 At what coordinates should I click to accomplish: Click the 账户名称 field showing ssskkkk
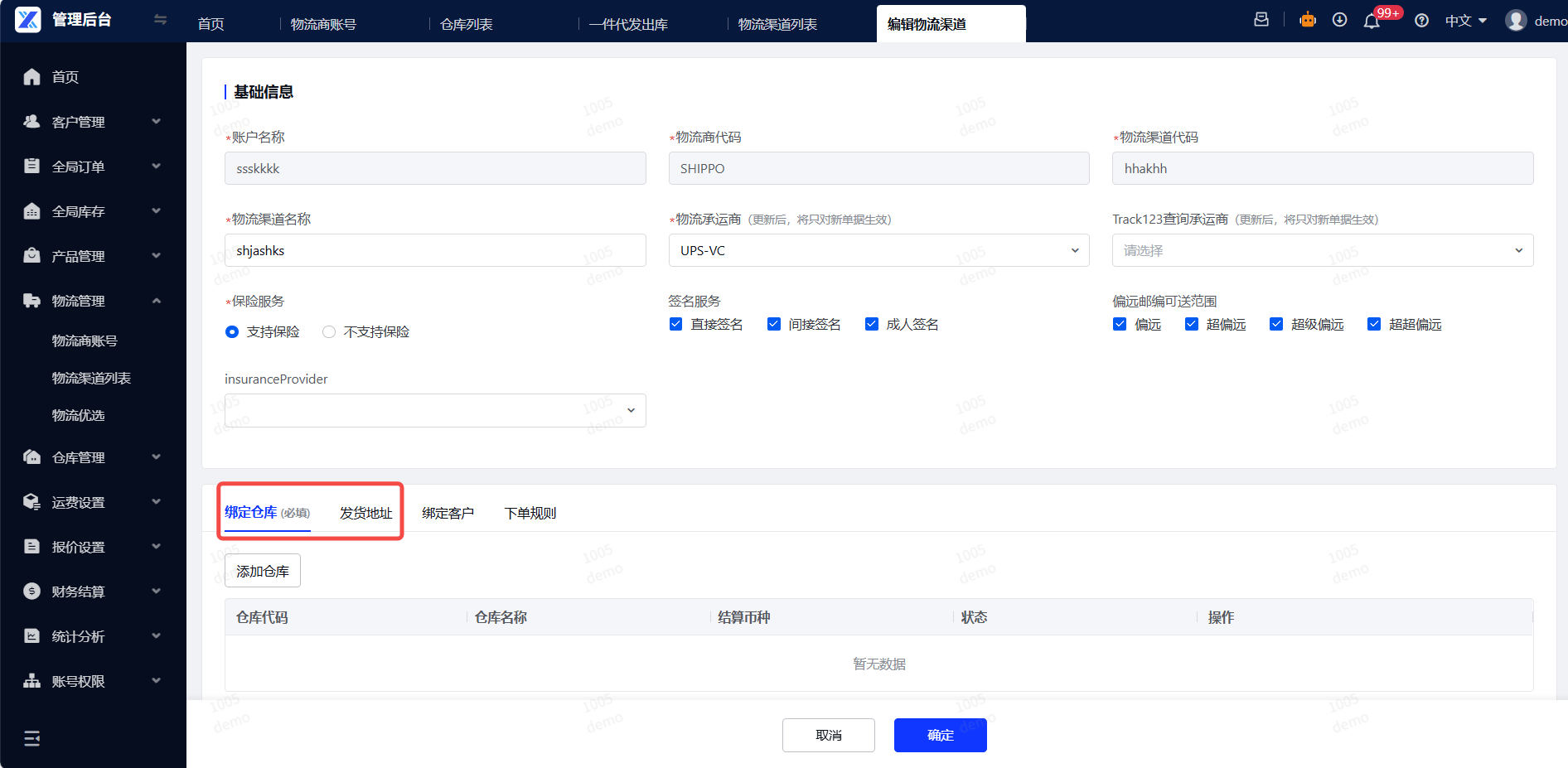pyautogui.click(x=435, y=168)
